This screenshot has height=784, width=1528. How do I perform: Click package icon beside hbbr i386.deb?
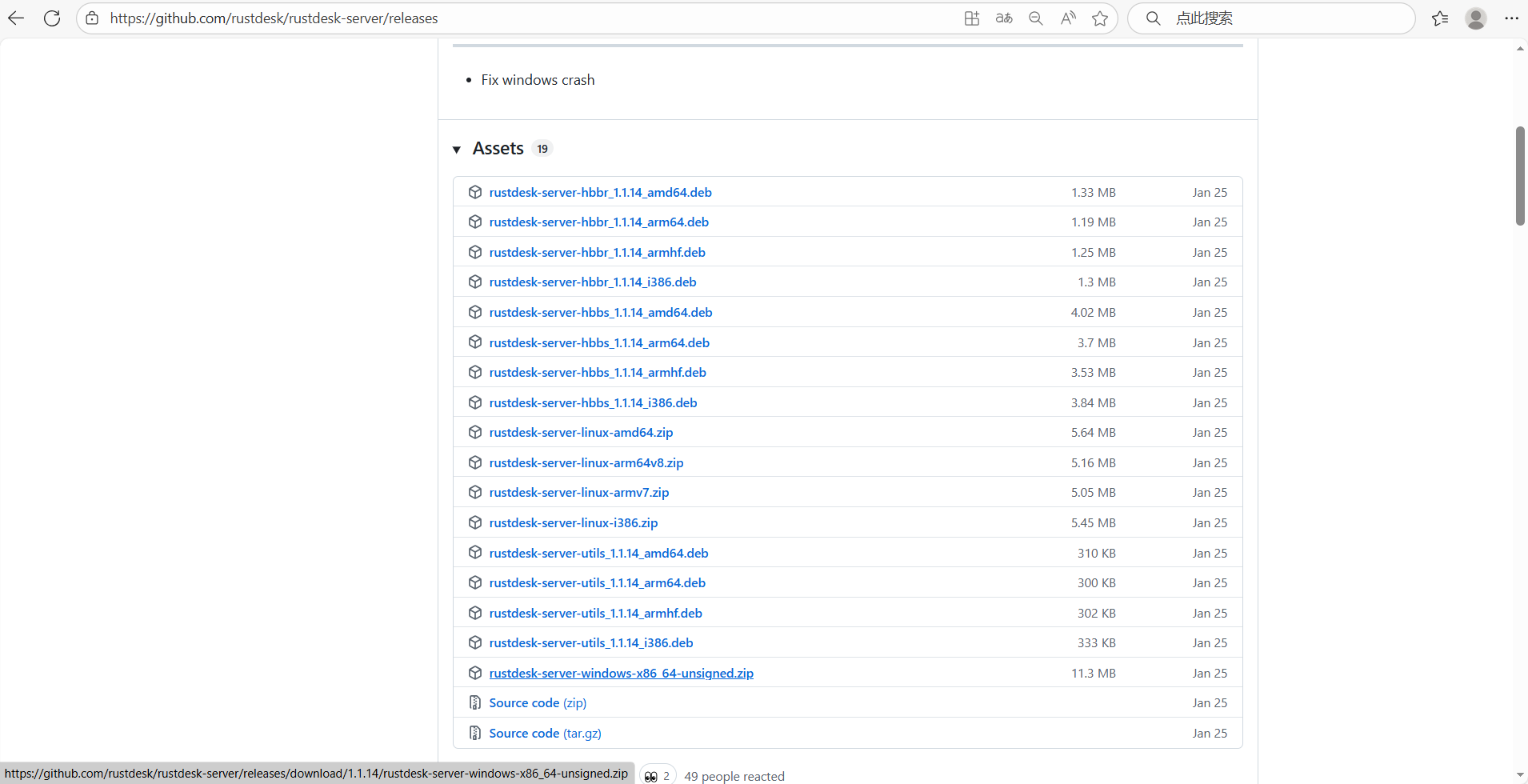tap(475, 282)
